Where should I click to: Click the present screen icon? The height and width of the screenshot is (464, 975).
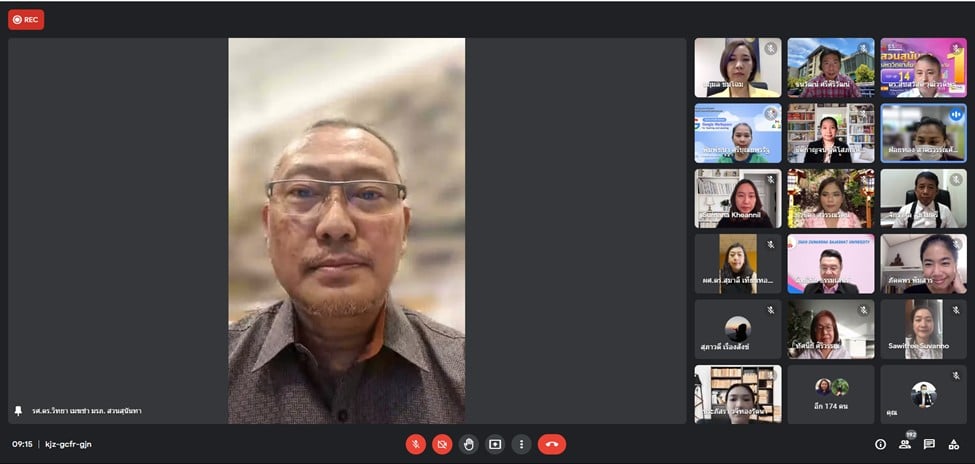tap(494, 444)
